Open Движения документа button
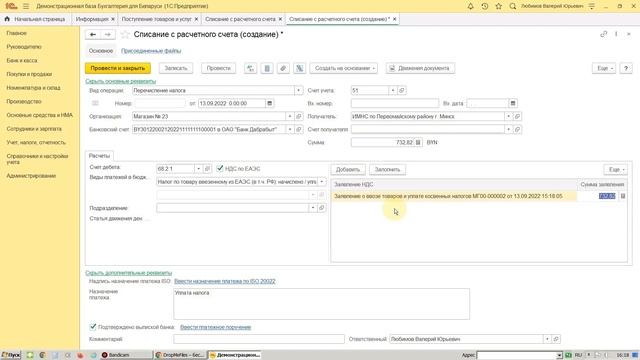Screen dimensions: 640x360 click(x=420, y=68)
